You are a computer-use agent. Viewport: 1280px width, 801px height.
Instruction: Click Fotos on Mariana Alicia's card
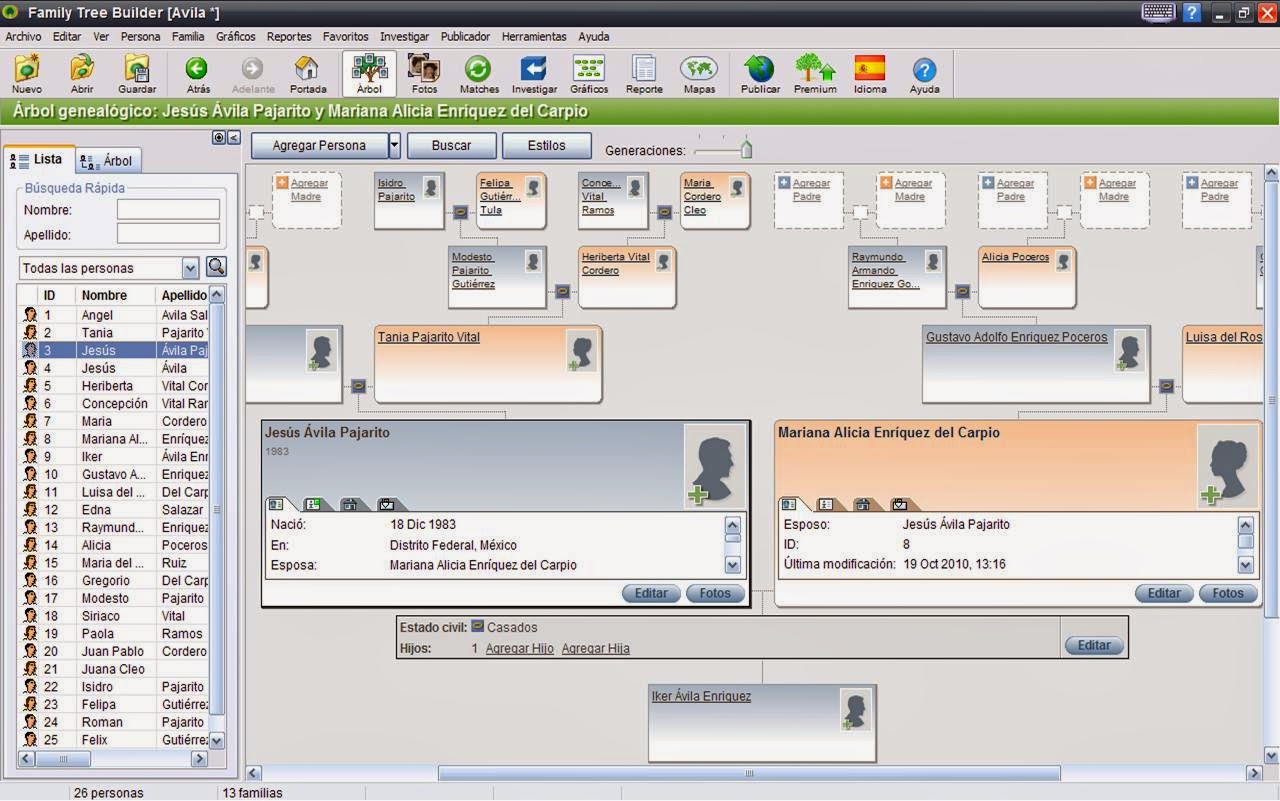tap(1228, 593)
